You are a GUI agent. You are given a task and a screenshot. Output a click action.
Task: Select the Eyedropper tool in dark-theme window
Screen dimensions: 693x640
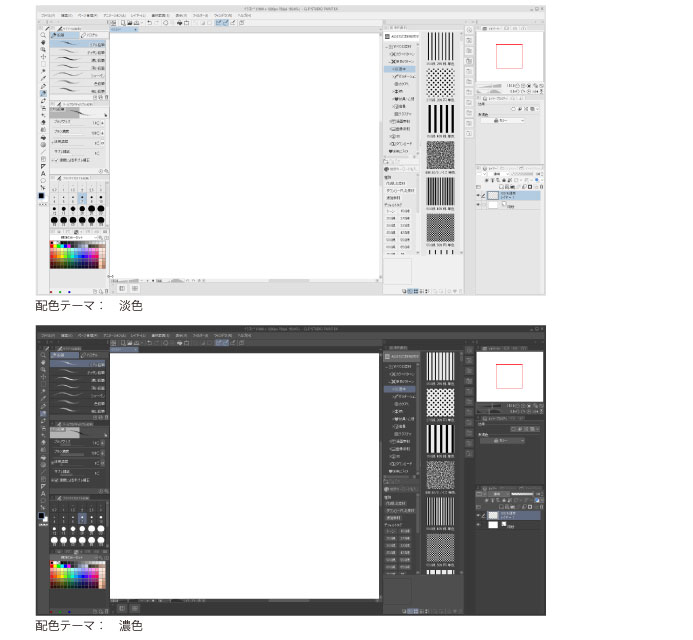point(43,399)
